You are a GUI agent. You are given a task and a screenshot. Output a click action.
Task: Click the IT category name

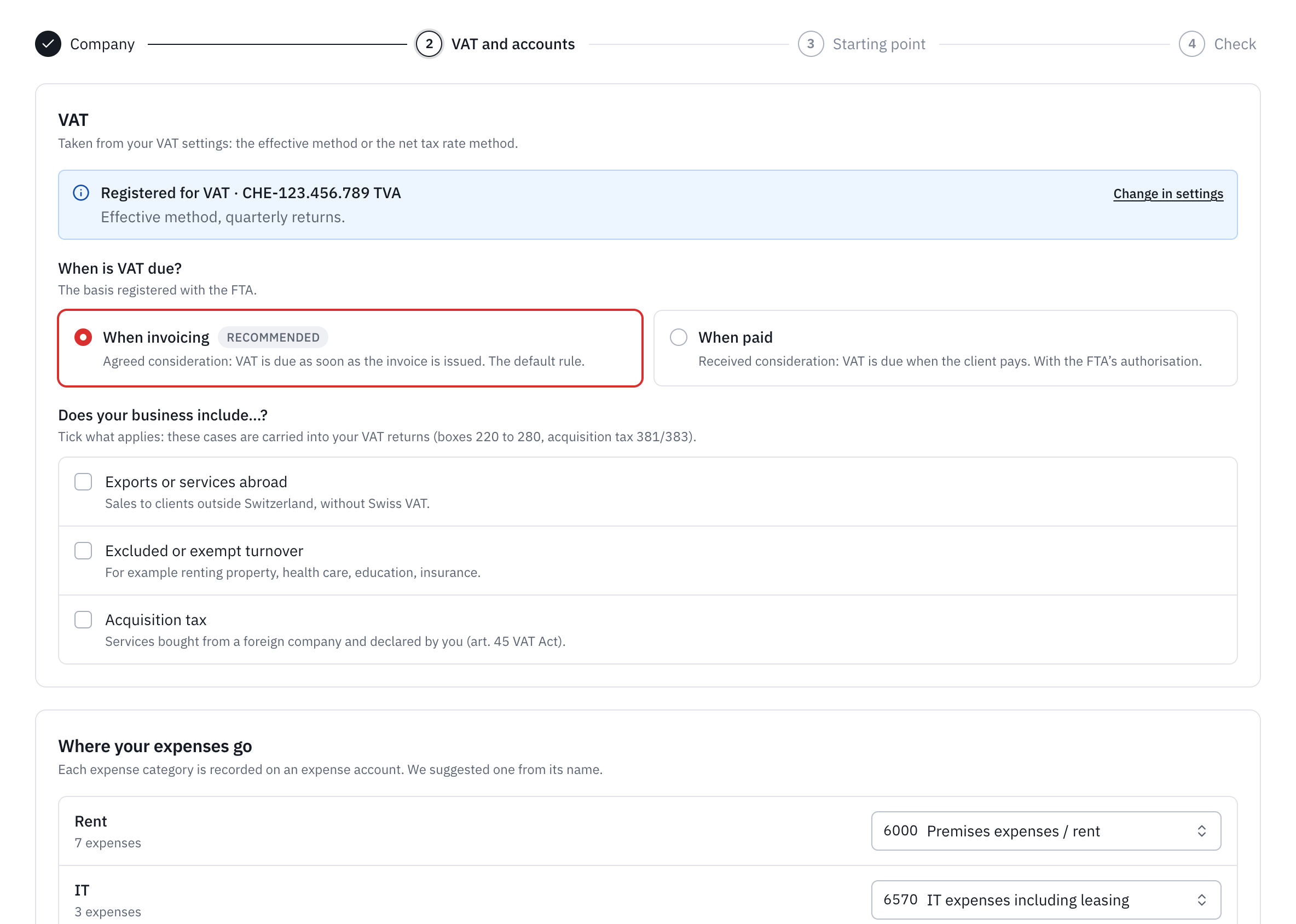click(x=82, y=890)
